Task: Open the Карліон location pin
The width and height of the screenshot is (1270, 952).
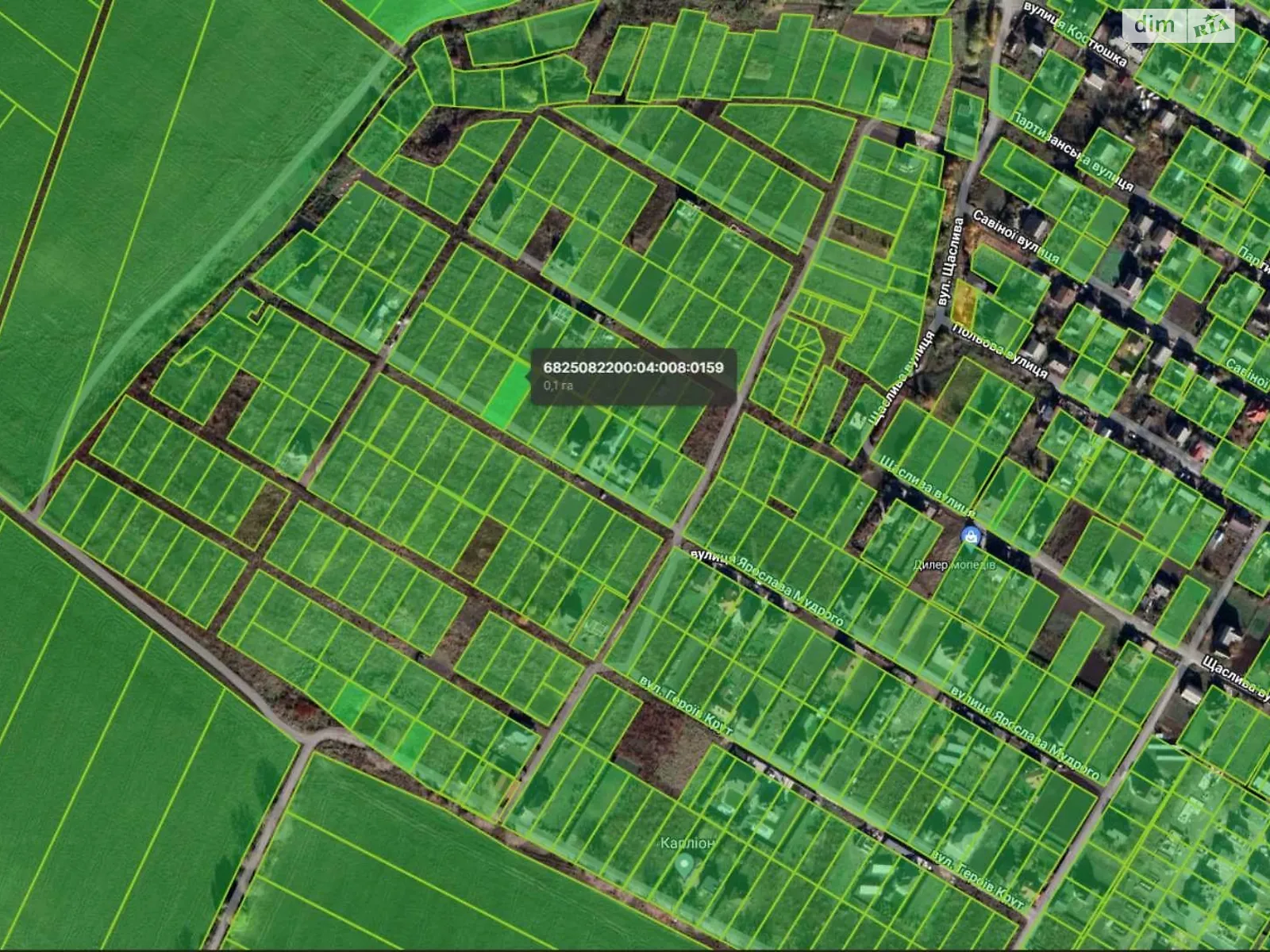Action: 685,866
